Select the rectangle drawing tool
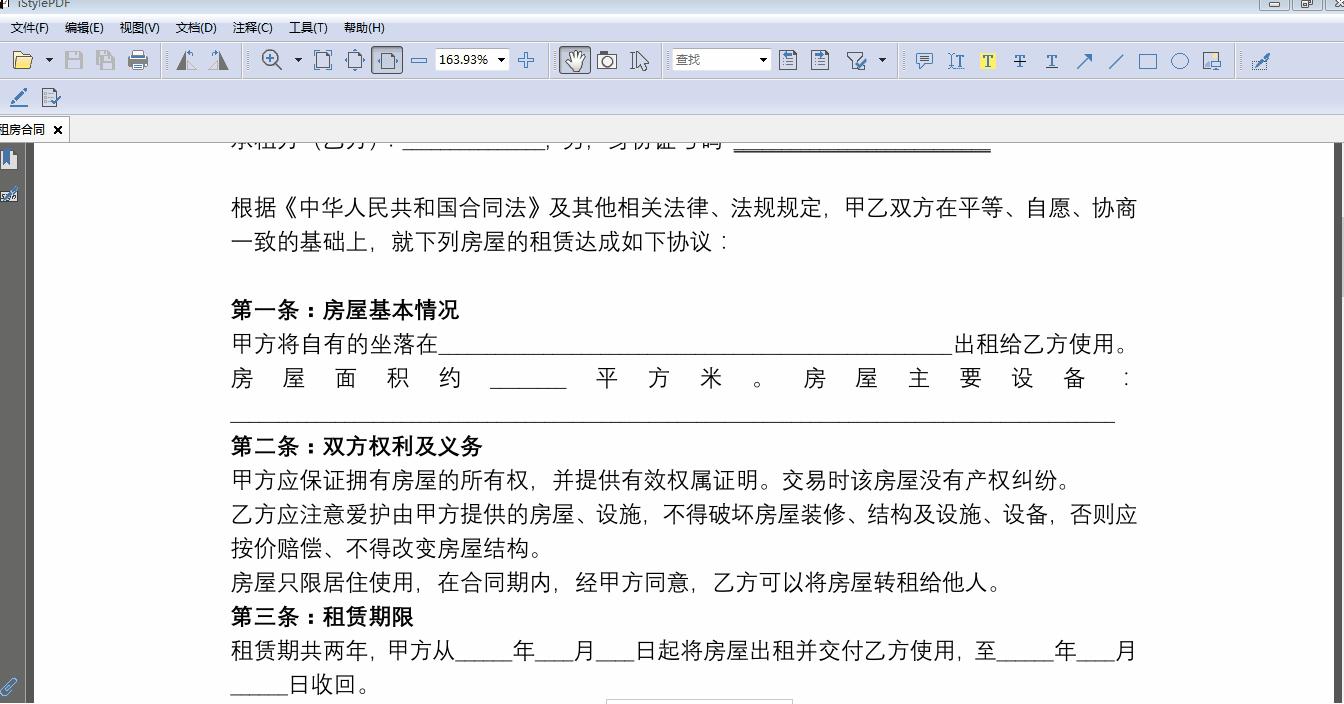This screenshot has width=1344, height=704. point(1146,61)
